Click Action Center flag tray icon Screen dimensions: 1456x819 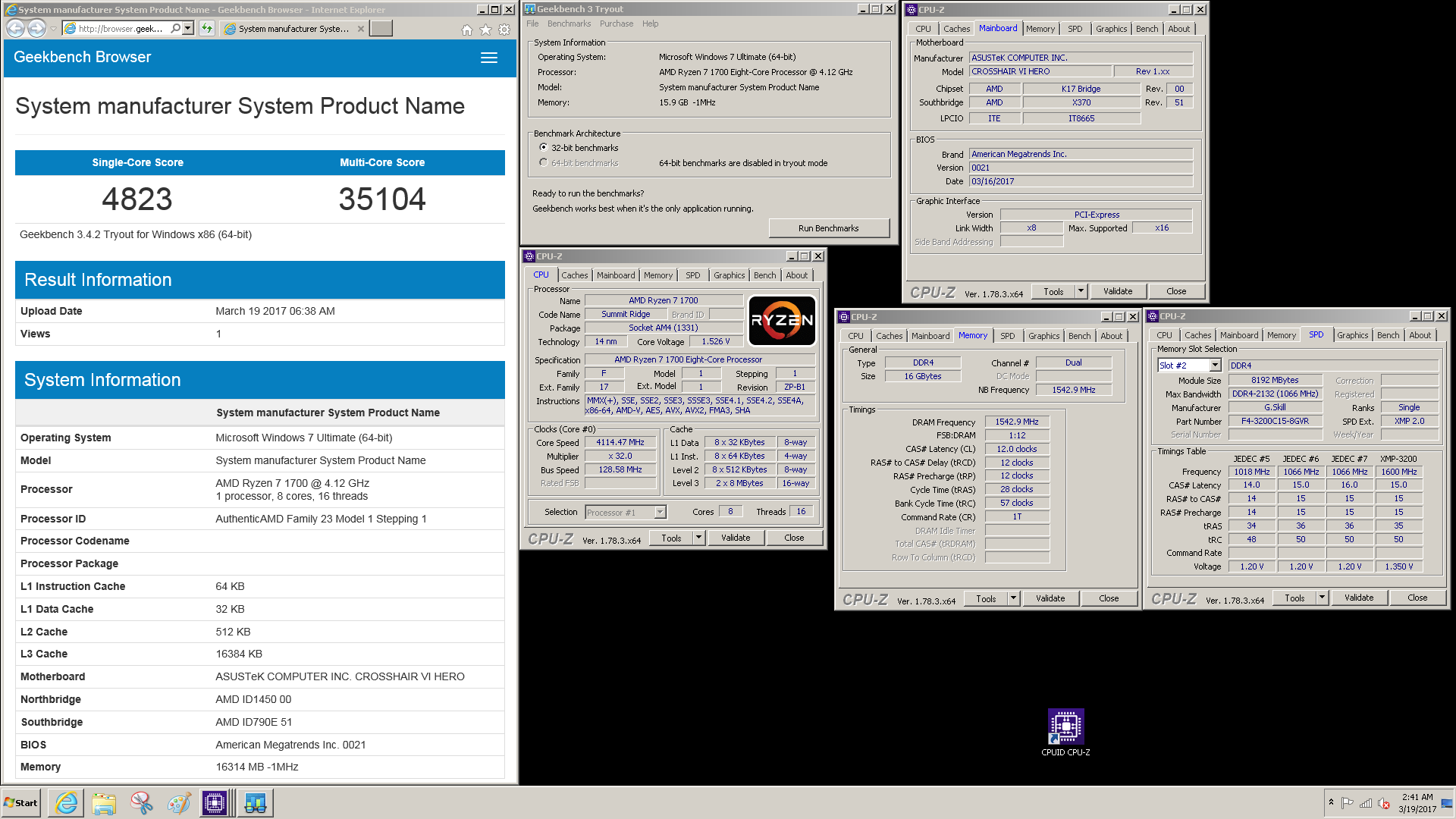[1348, 803]
